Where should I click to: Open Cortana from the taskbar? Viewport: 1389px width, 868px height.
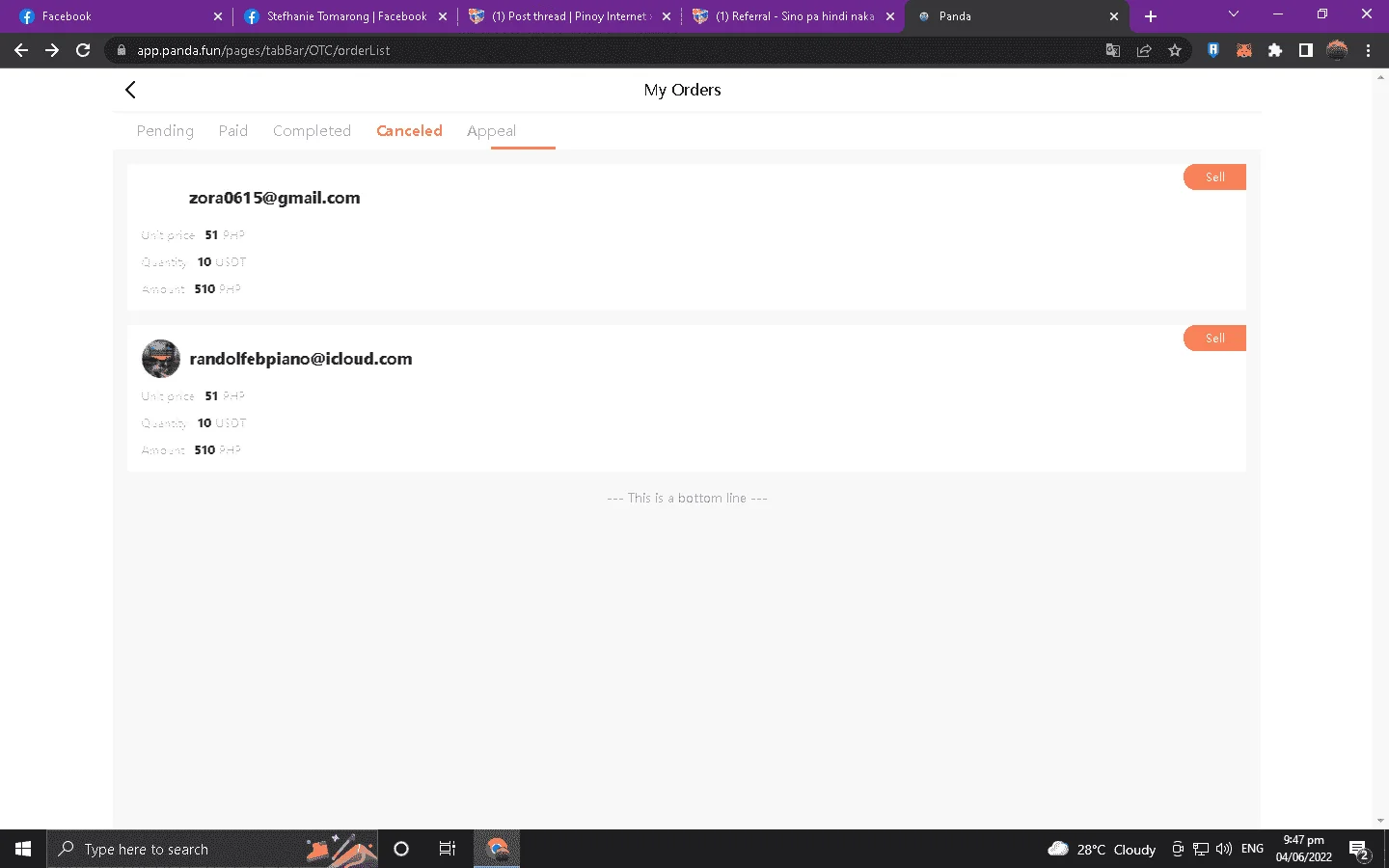401,849
